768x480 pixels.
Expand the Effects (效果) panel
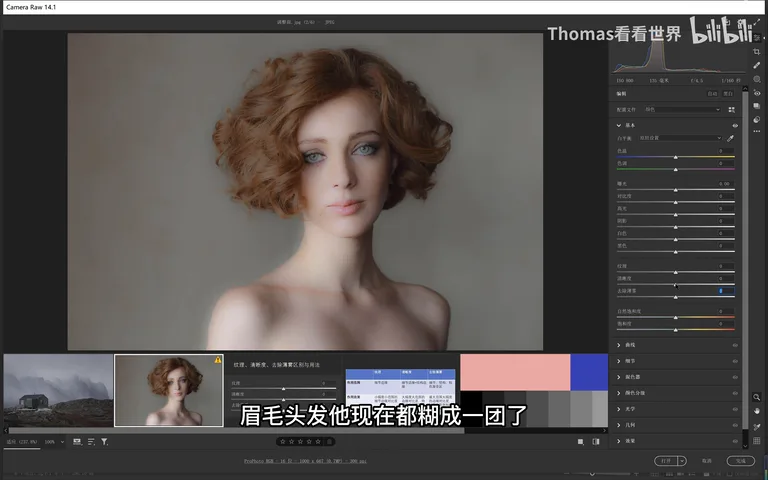pyautogui.click(x=619, y=441)
